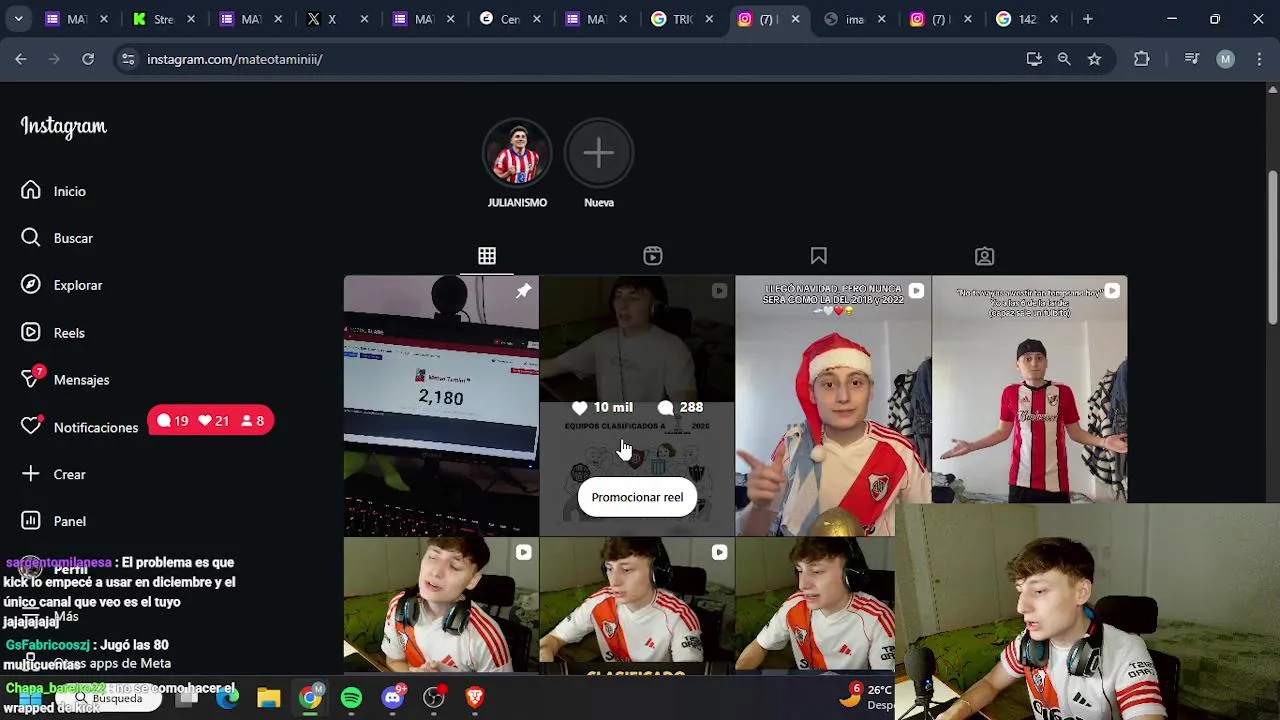Click the weather widget showing 26°C
Image resolution: width=1280 pixels, height=720 pixels.
click(x=866, y=697)
